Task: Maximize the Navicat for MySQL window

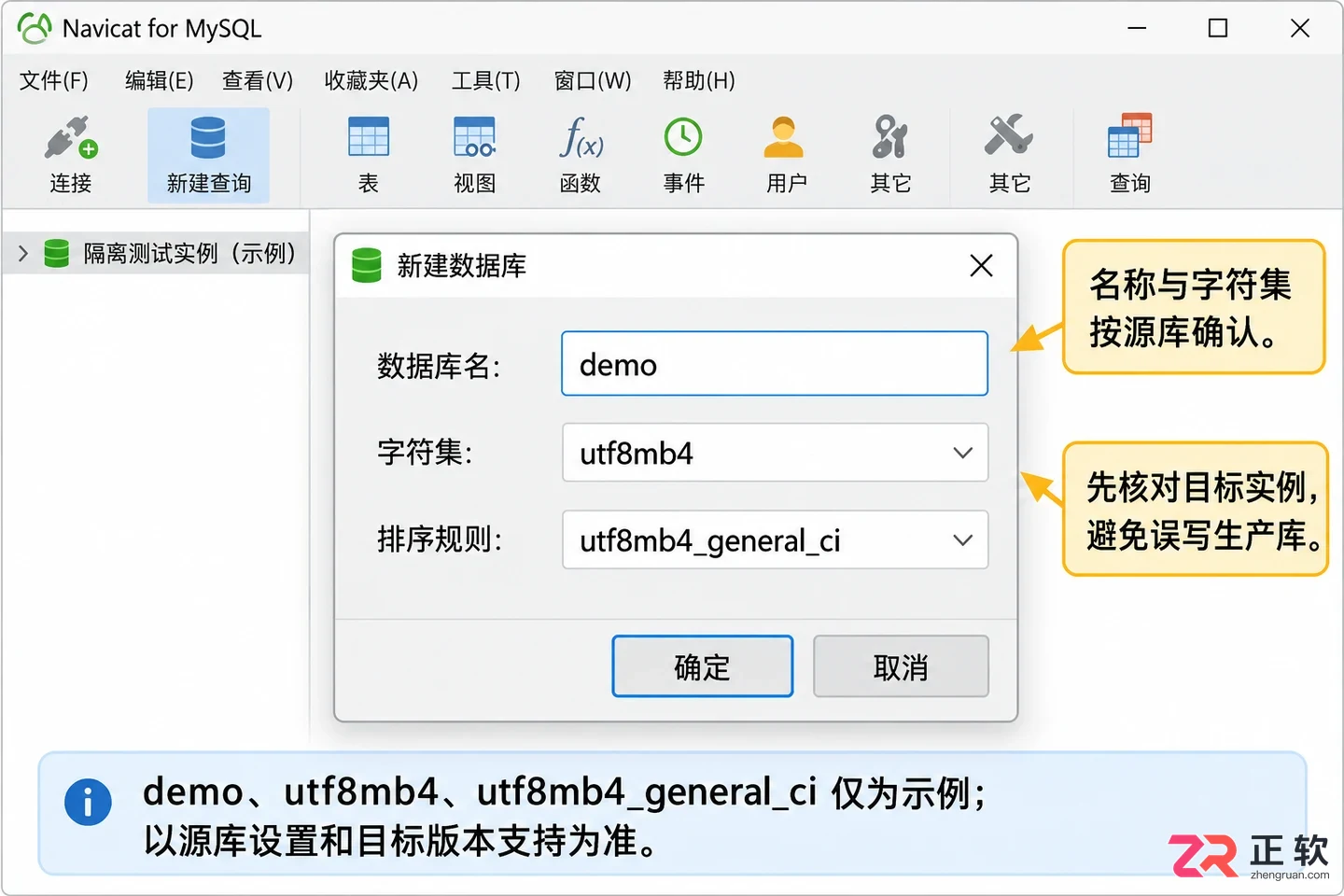Action: (x=1218, y=28)
